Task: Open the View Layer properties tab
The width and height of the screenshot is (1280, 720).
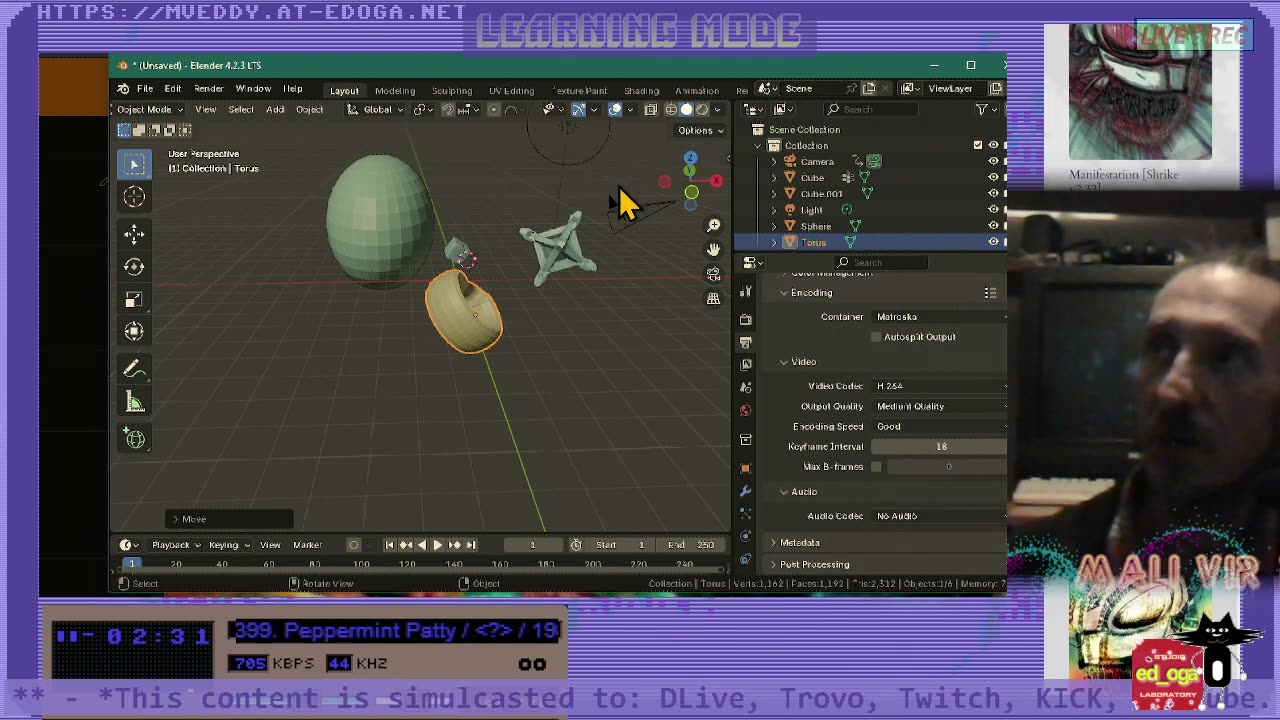Action: click(x=745, y=365)
